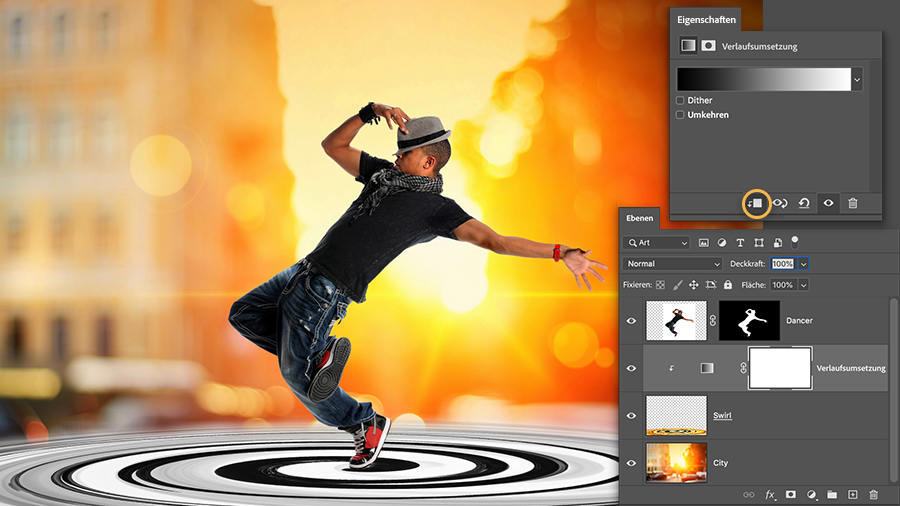Click the link icon between Dancer thumbnail and mask
The width and height of the screenshot is (900, 506).
713,321
